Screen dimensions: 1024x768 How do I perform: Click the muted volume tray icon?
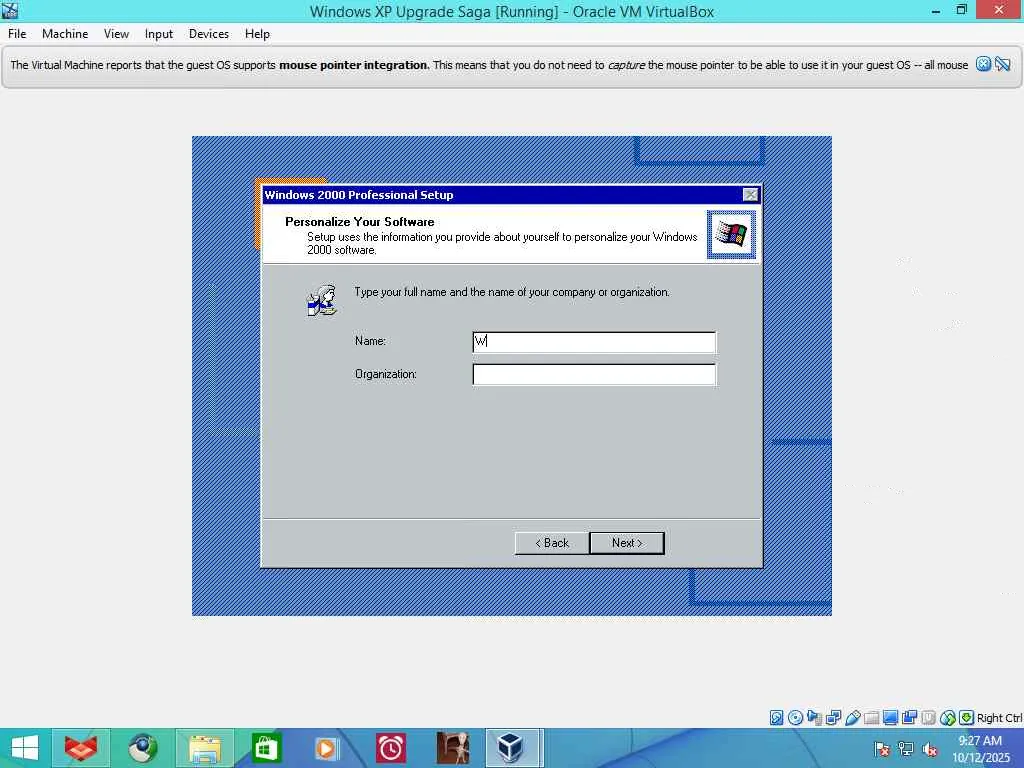[930, 749]
